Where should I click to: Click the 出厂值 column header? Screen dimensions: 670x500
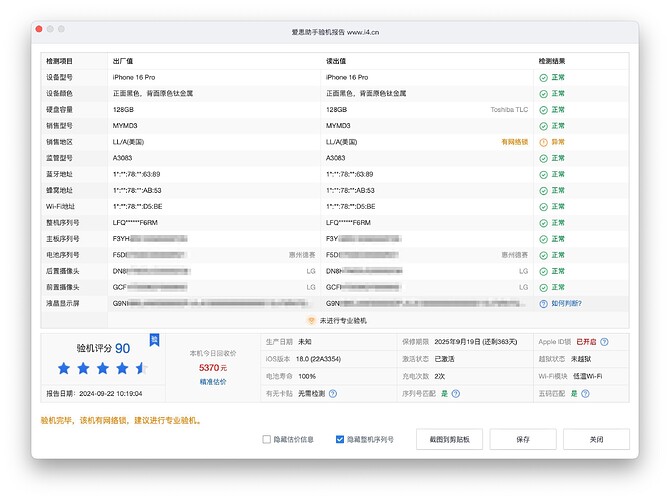(123, 61)
